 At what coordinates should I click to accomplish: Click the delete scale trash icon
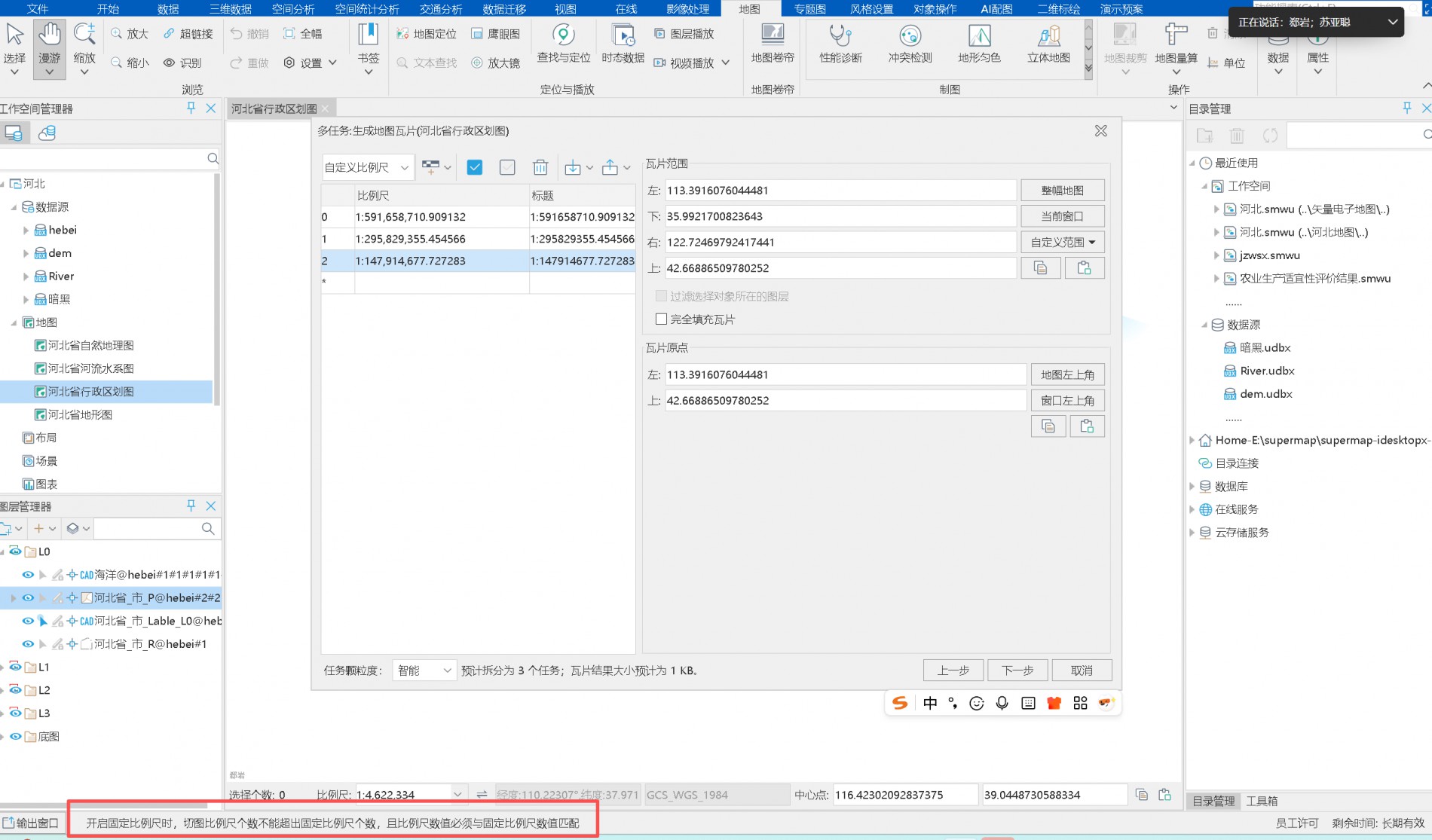click(540, 167)
